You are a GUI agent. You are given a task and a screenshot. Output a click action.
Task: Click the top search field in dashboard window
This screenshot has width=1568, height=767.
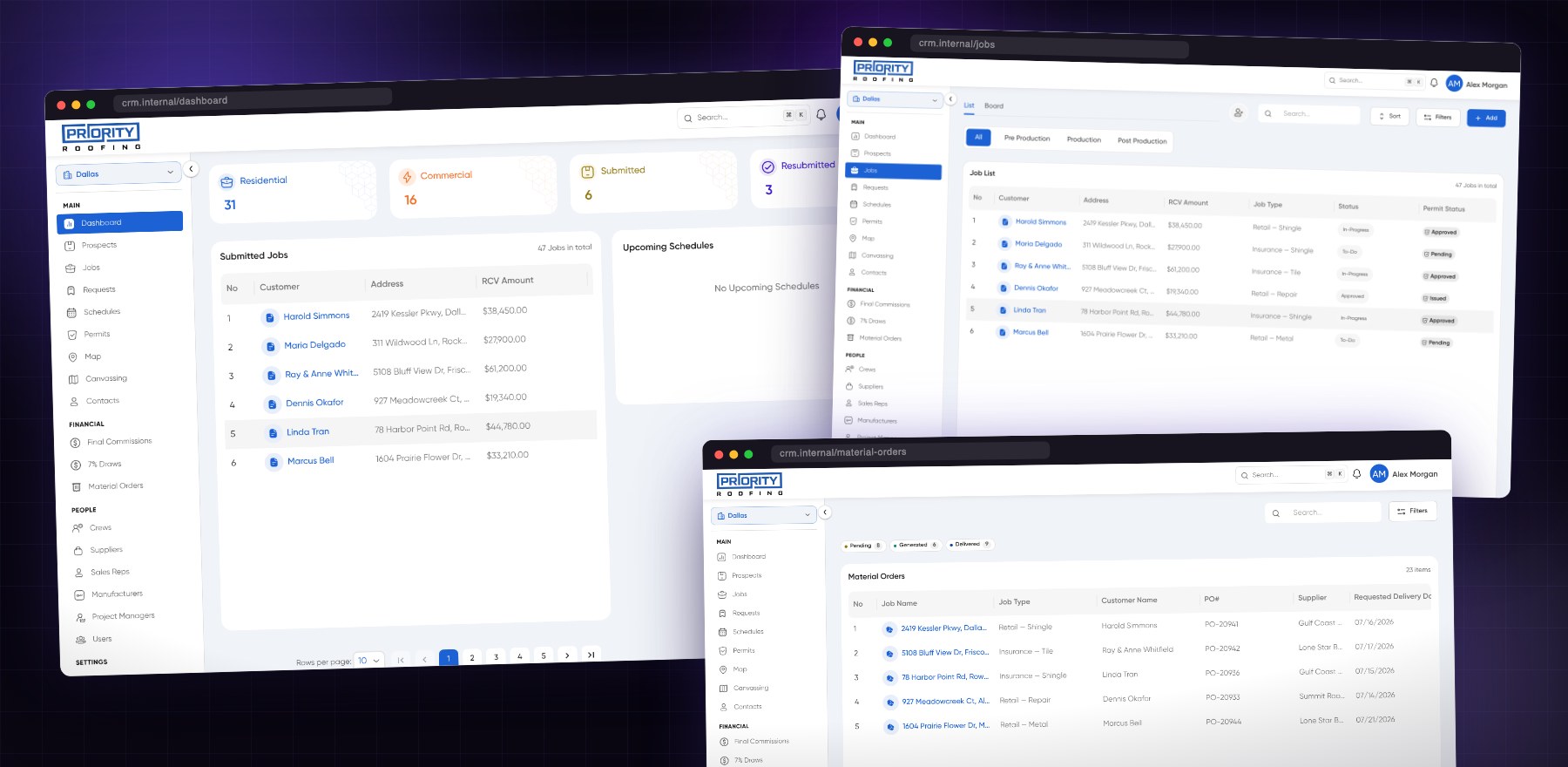coord(743,117)
